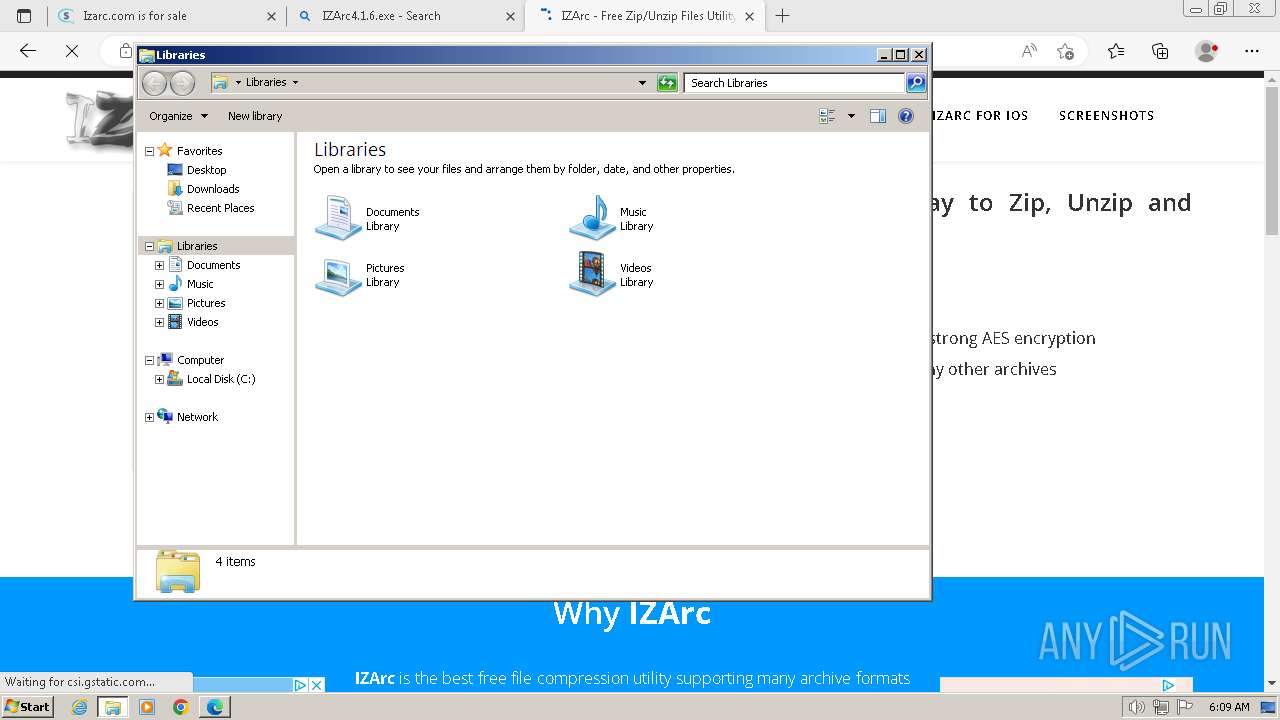
Task: Click the volume icon in system tray
Action: 1136,707
